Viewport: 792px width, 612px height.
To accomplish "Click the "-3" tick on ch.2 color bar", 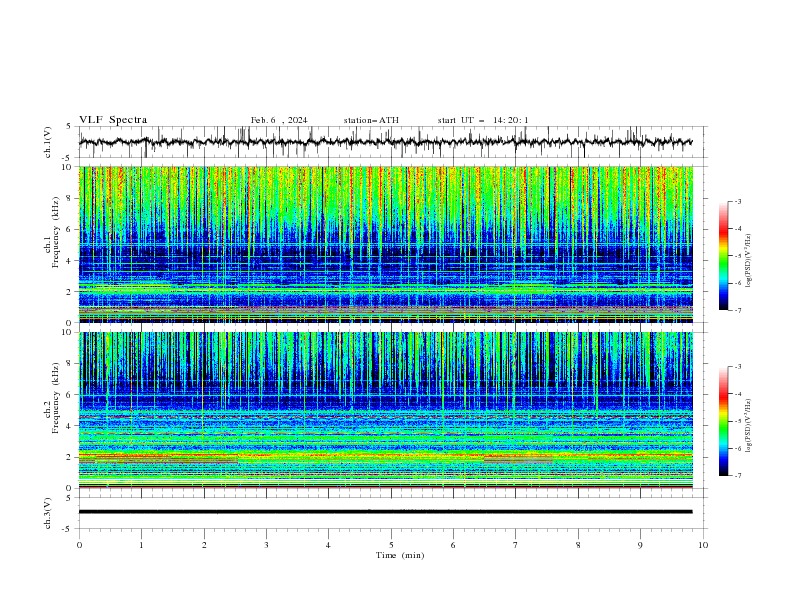I will 738,367.
